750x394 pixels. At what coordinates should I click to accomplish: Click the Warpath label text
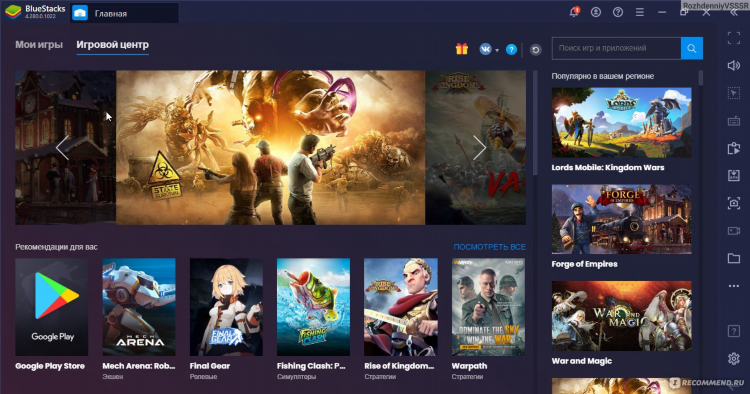[x=469, y=366]
